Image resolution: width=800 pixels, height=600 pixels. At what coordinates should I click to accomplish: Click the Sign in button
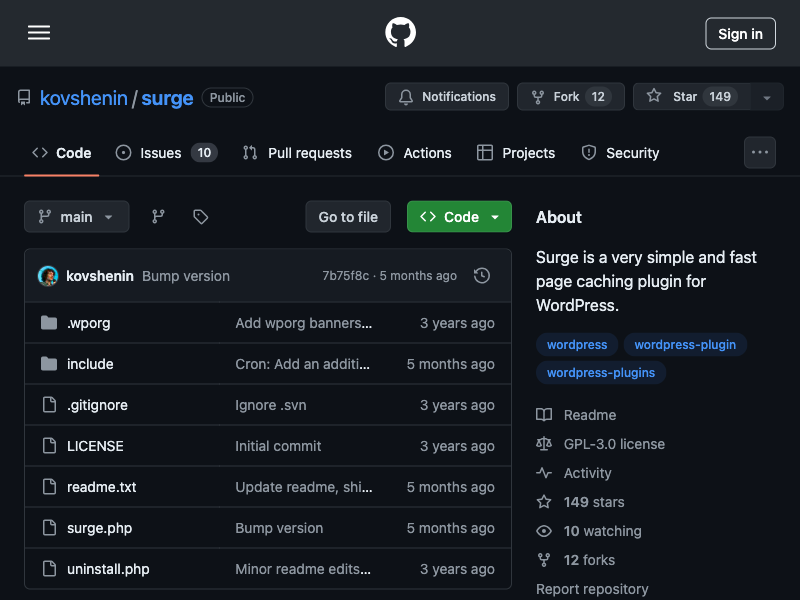(x=740, y=34)
